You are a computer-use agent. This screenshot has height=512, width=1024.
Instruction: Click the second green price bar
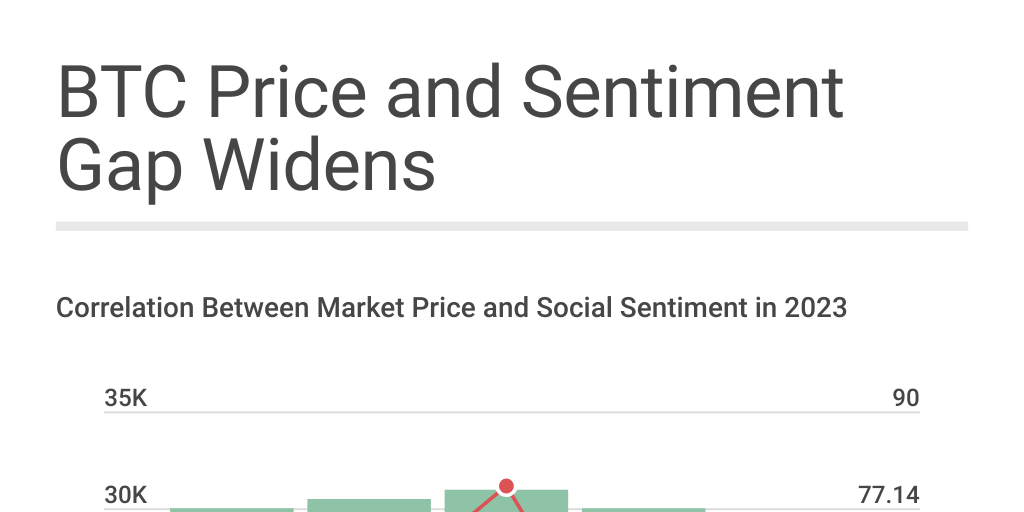369,505
